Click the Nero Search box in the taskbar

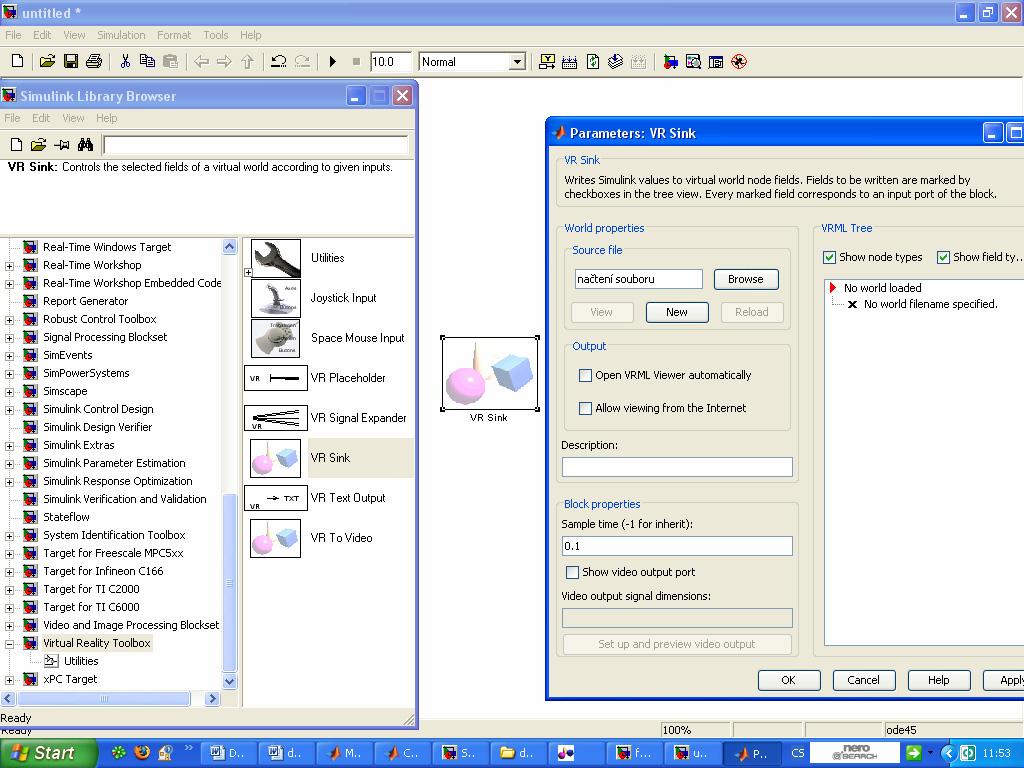click(x=855, y=752)
